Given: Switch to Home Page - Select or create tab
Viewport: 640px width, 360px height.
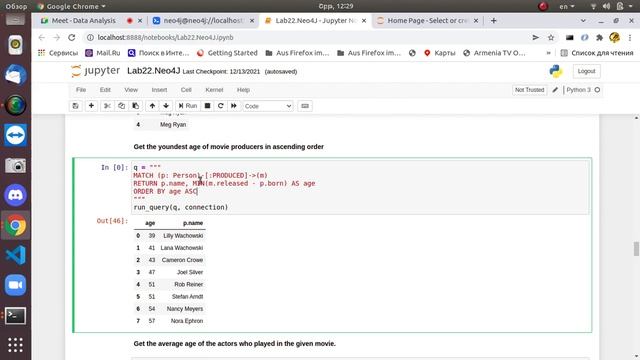Looking at the screenshot, I should pyautogui.click(x=427, y=20).
